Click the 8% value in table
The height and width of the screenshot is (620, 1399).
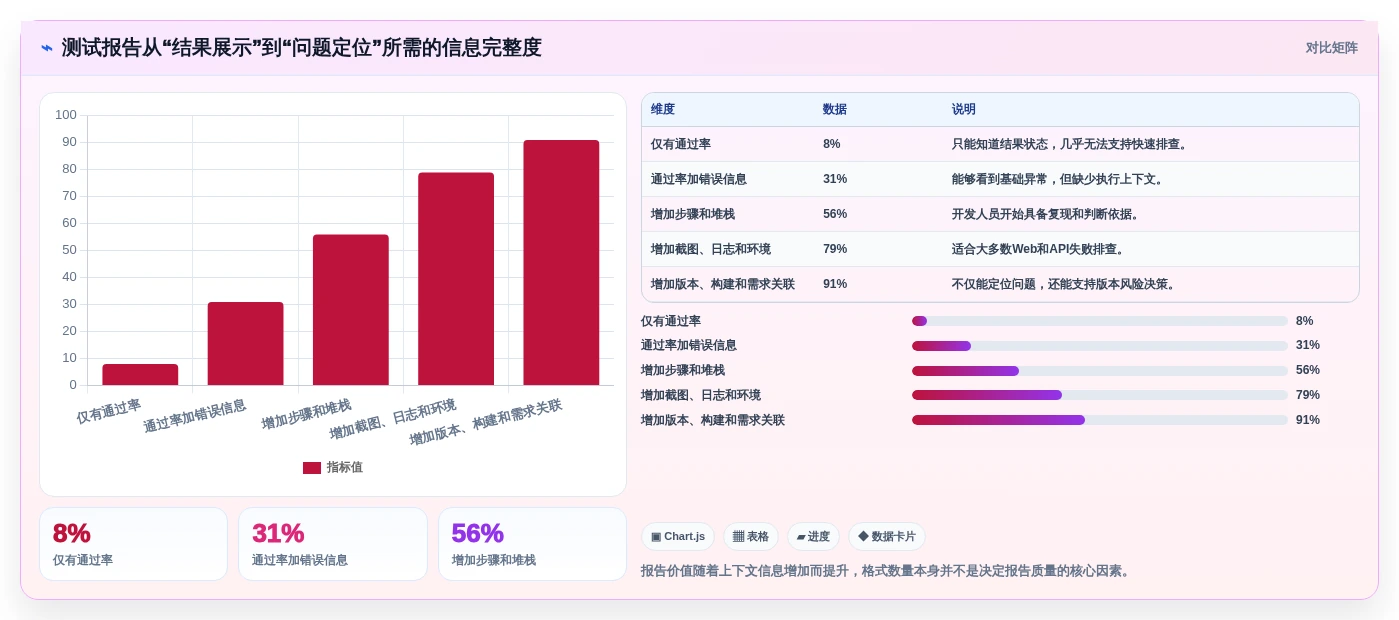[x=832, y=144]
